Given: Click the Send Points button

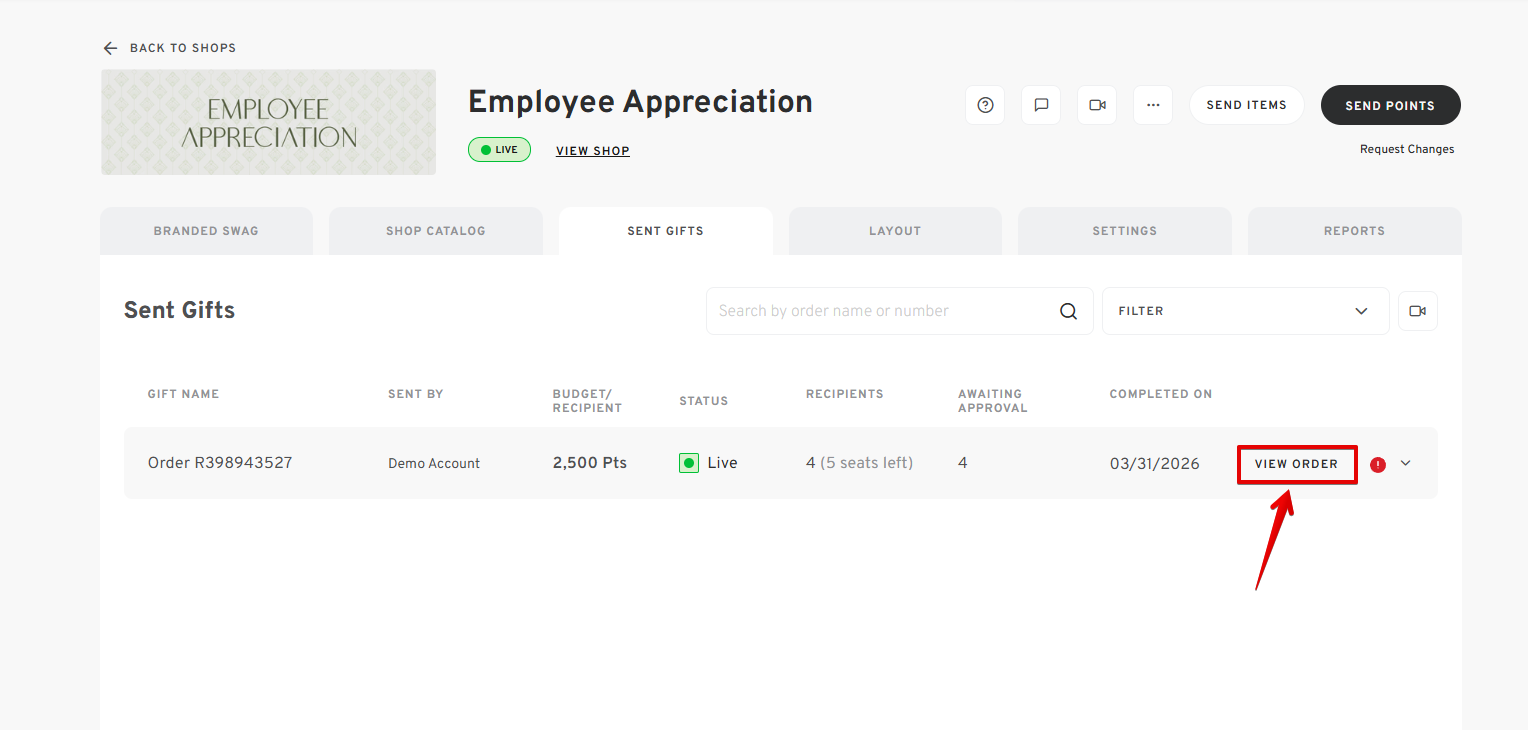Looking at the screenshot, I should point(1390,105).
